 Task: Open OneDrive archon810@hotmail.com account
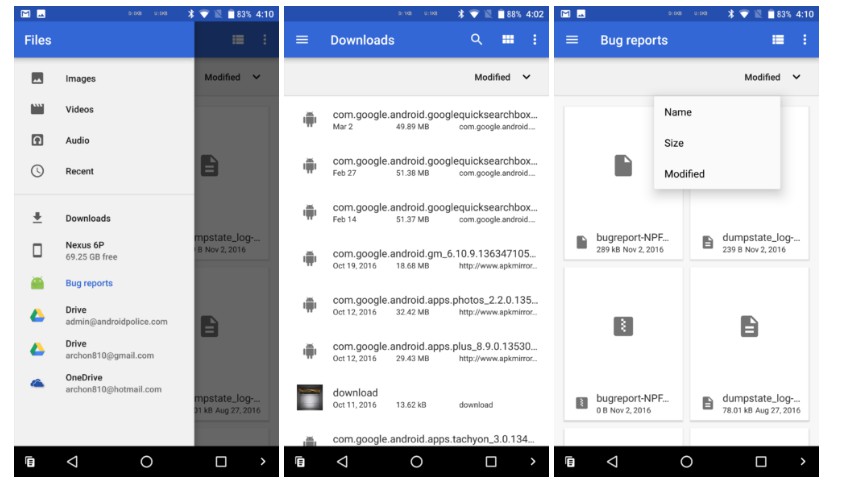point(104,383)
